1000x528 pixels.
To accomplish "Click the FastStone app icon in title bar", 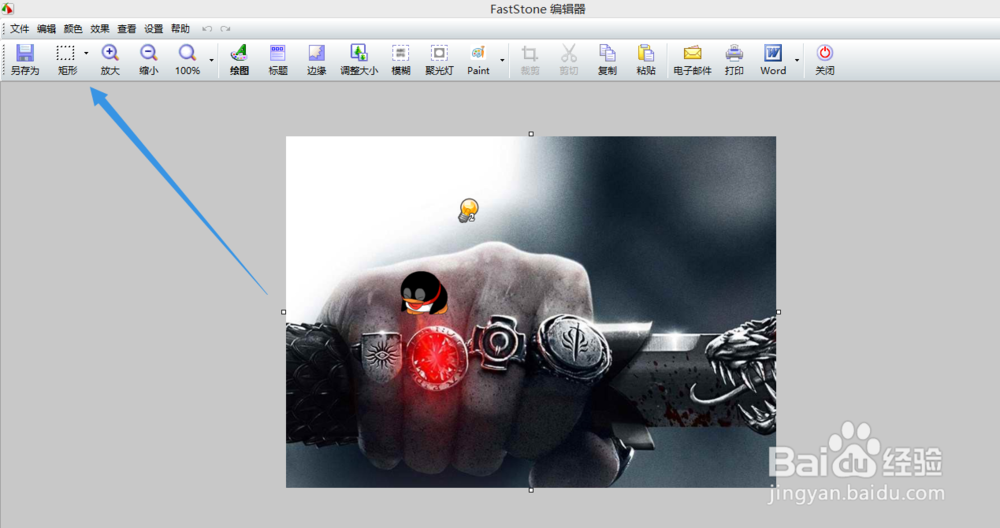I will click(7, 8).
